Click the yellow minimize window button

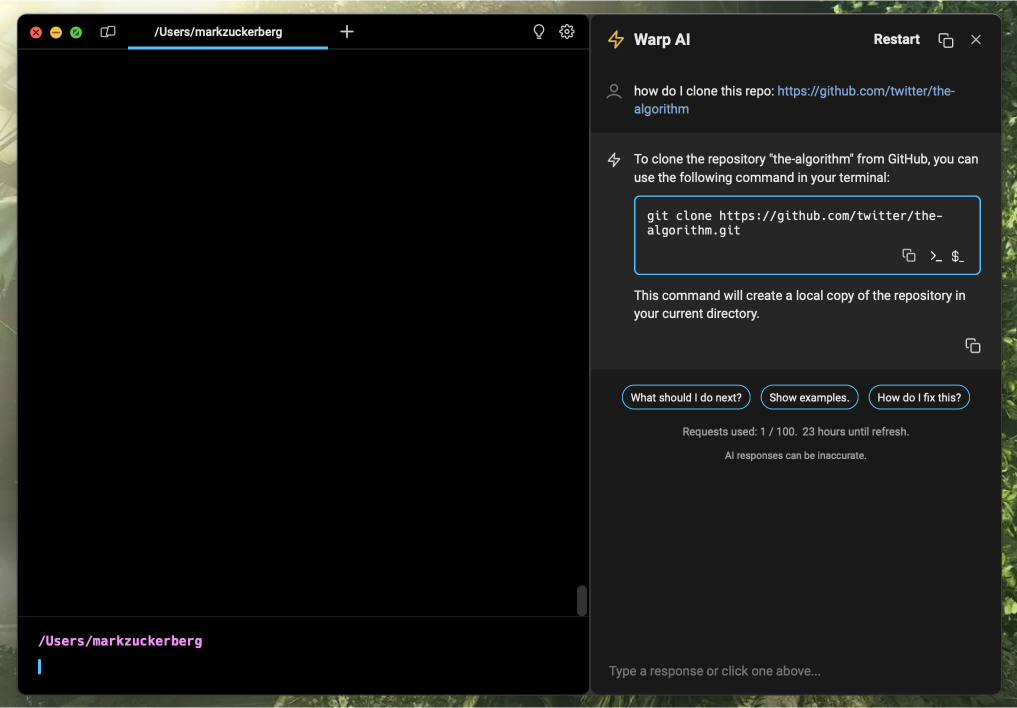(x=56, y=32)
